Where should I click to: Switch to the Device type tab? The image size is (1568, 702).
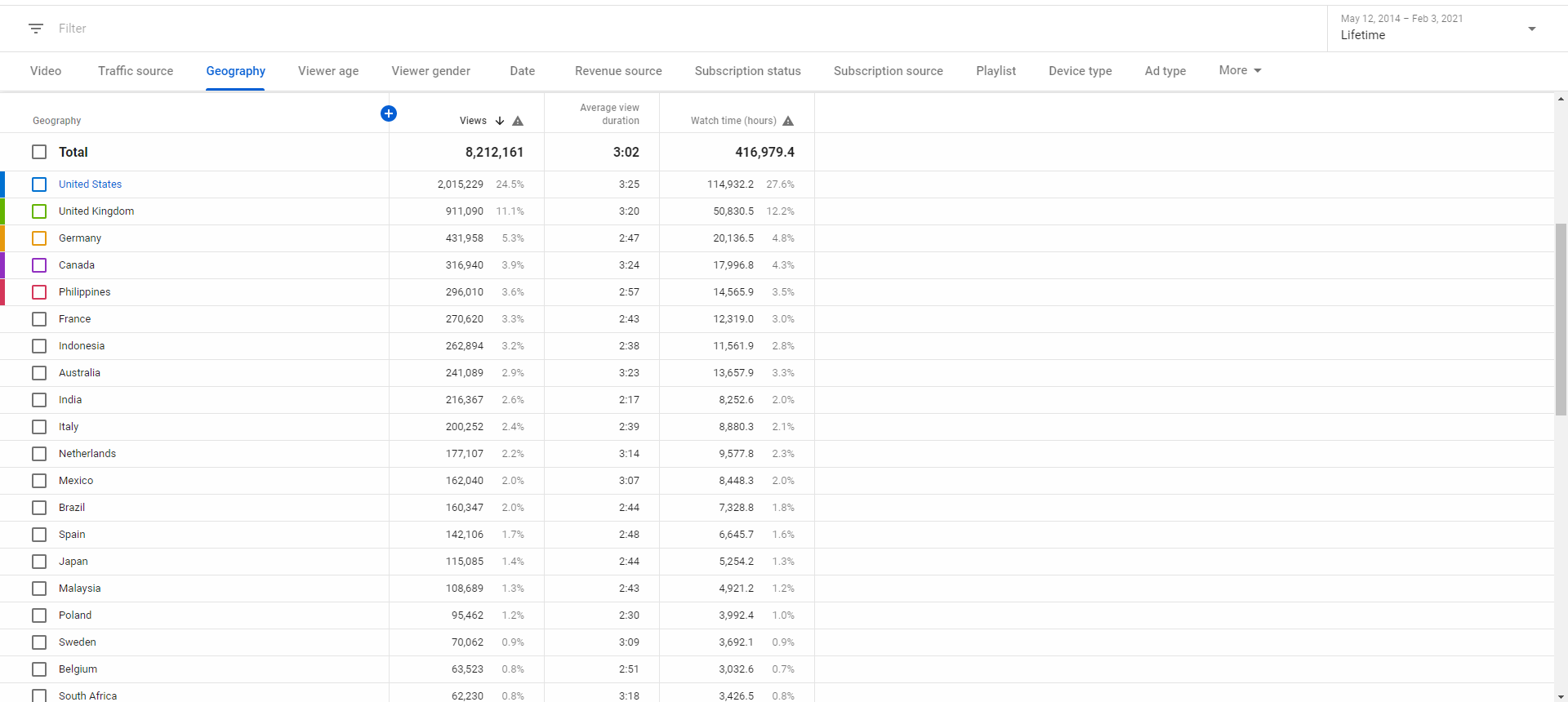(1080, 71)
